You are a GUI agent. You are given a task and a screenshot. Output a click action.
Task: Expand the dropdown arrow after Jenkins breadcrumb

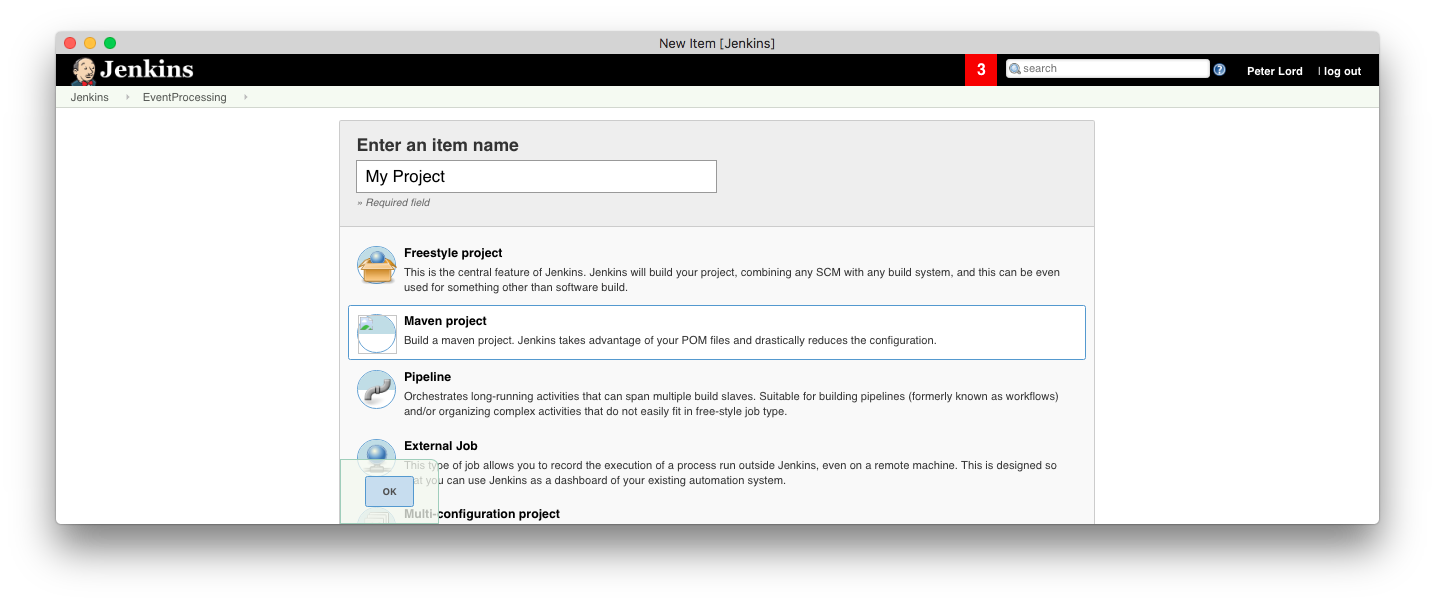click(x=127, y=97)
